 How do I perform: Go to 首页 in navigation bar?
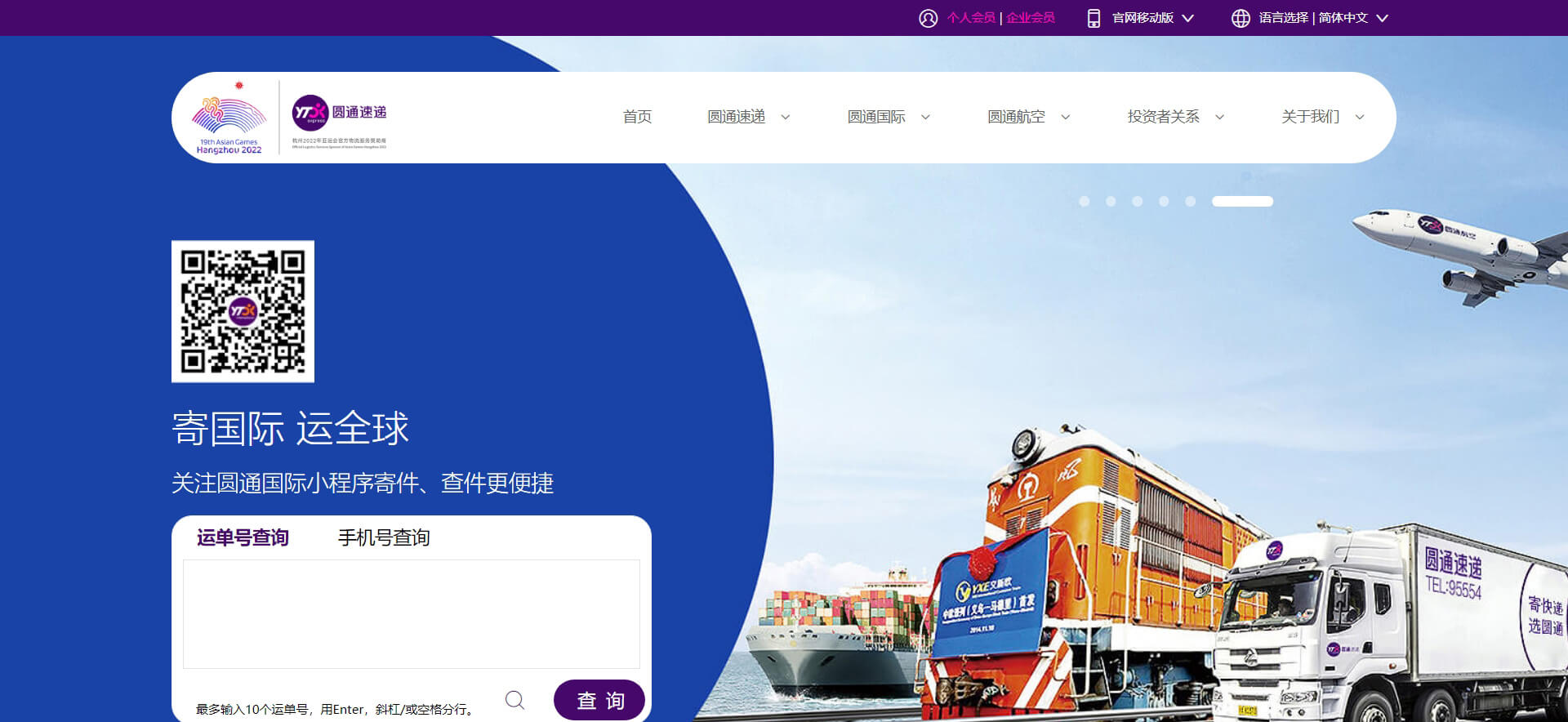pos(637,117)
